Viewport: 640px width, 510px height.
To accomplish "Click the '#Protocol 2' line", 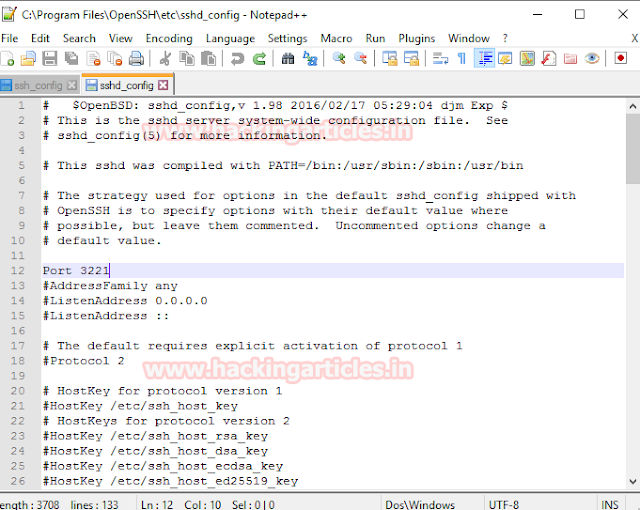I will coord(84,361).
